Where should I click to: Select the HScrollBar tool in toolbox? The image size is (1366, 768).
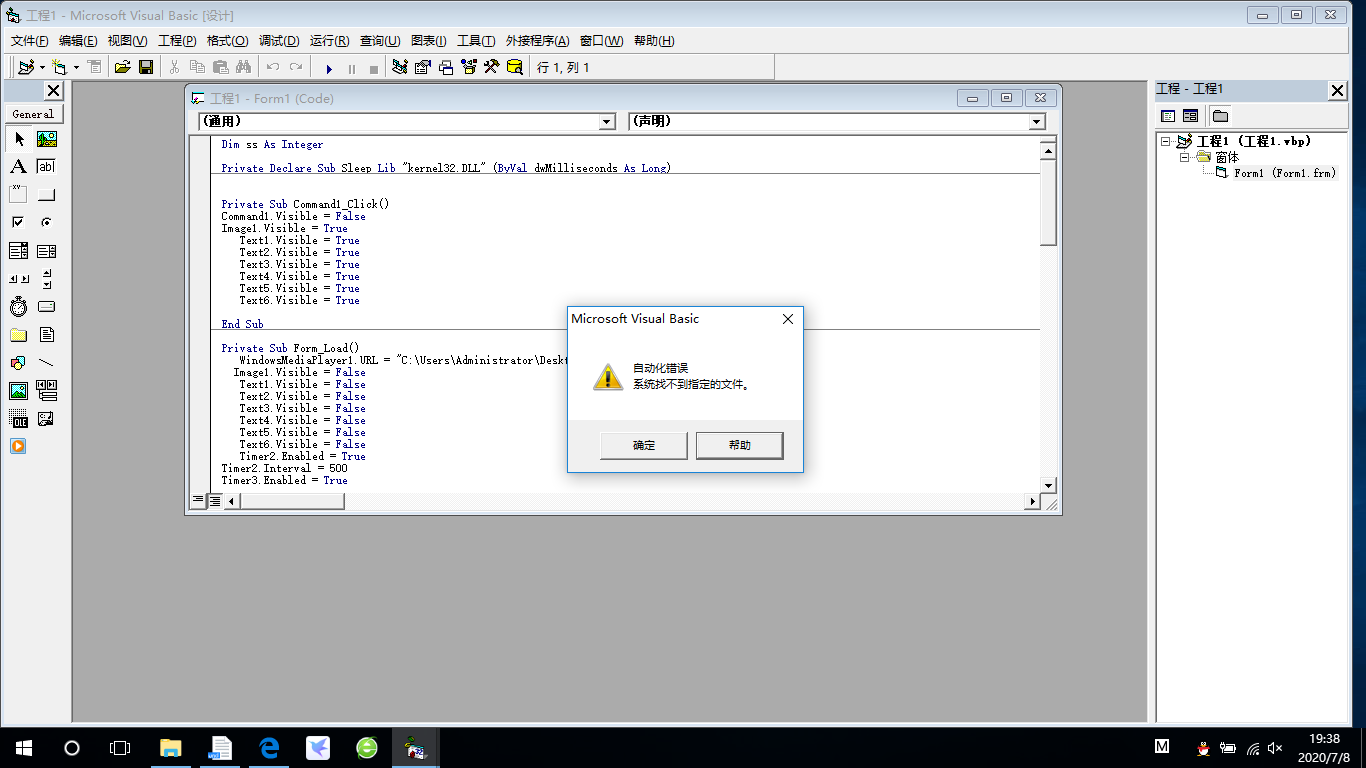coord(19,279)
